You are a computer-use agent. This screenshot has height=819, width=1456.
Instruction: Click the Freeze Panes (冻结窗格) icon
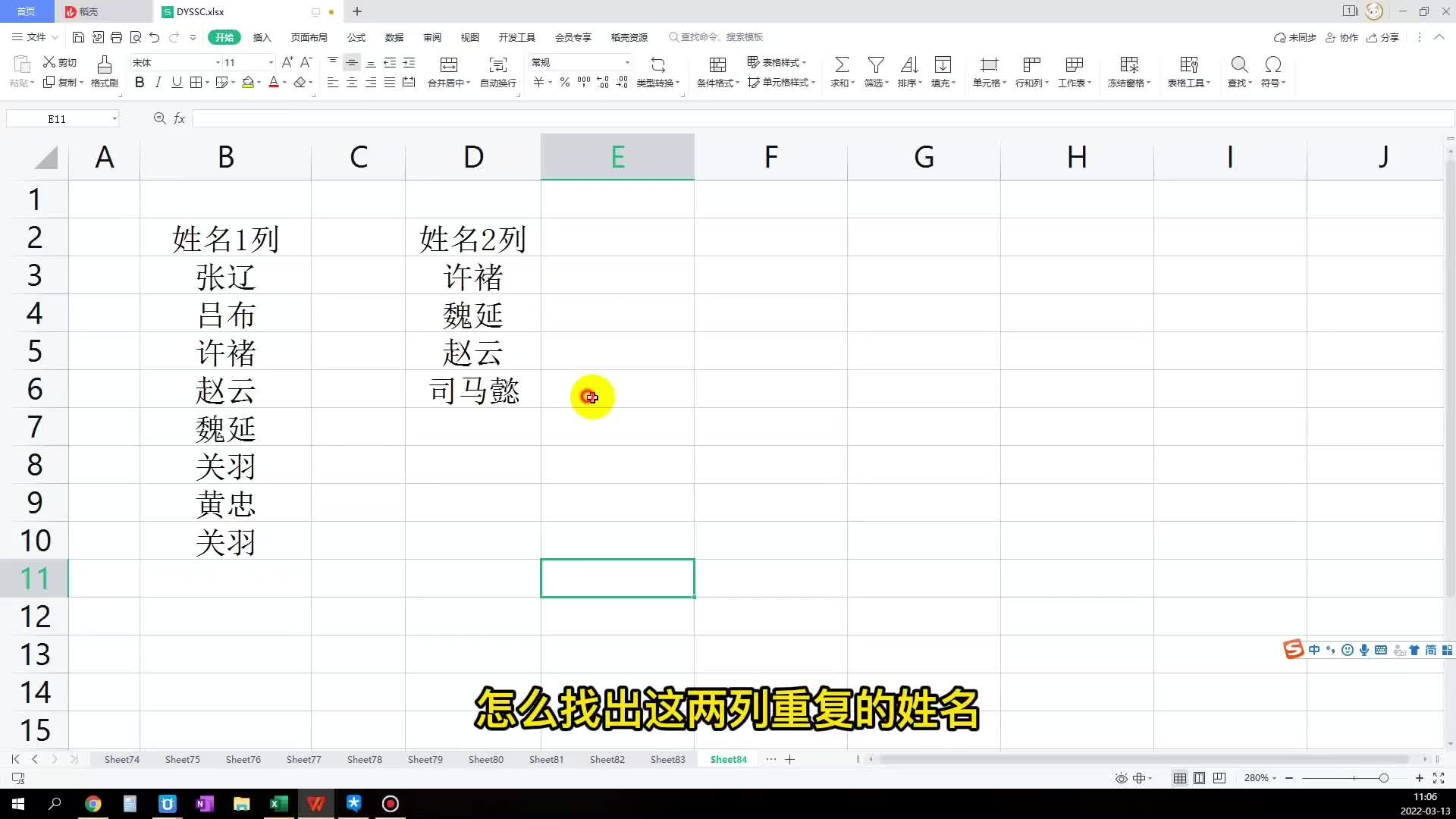[x=1128, y=65]
